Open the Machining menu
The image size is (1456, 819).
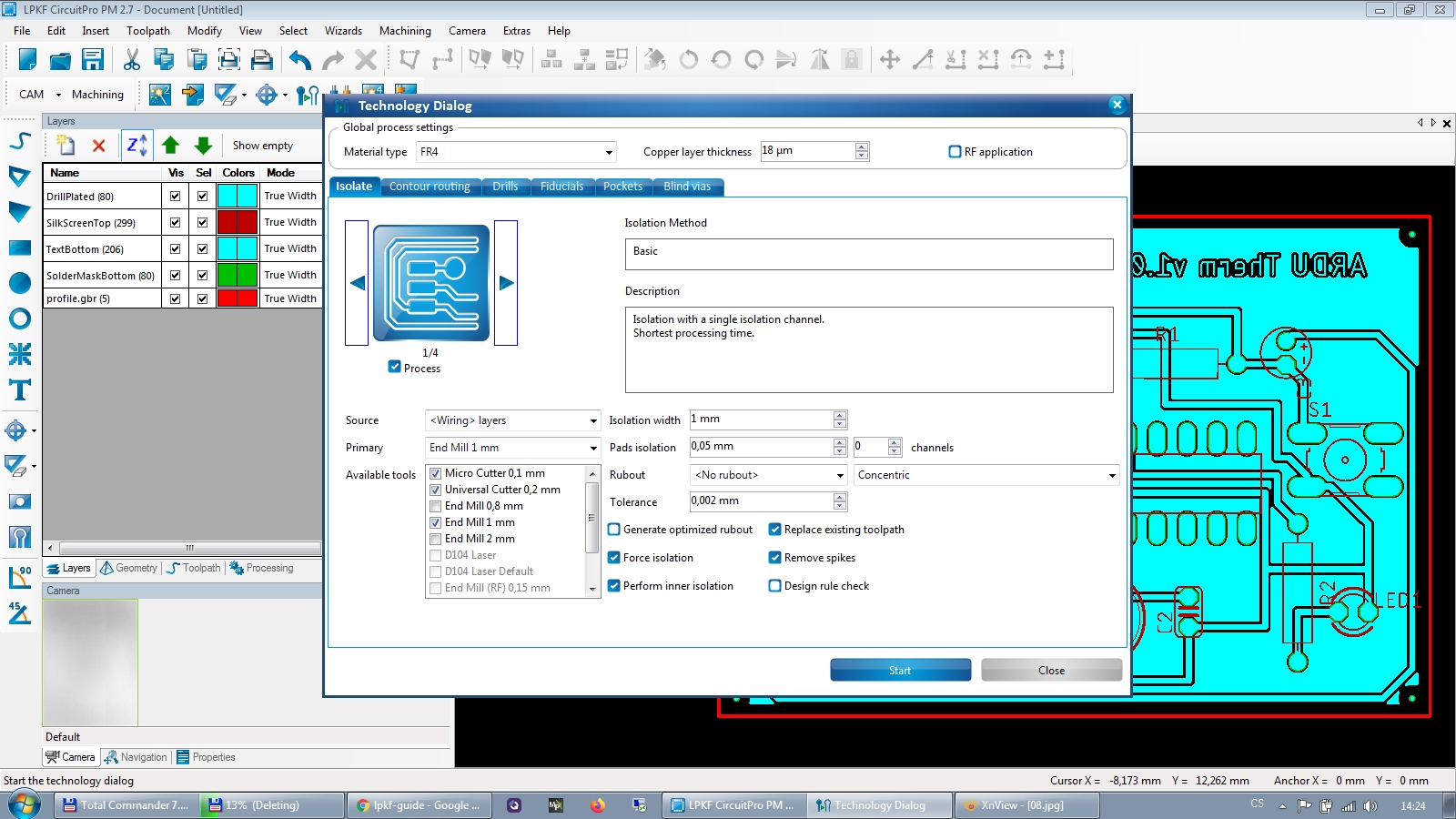point(405,31)
